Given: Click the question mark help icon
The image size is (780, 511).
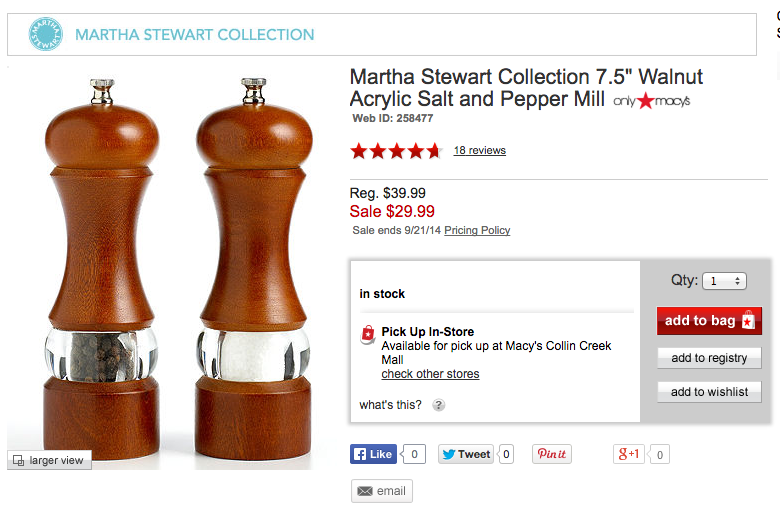Looking at the screenshot, I should 438,405.
